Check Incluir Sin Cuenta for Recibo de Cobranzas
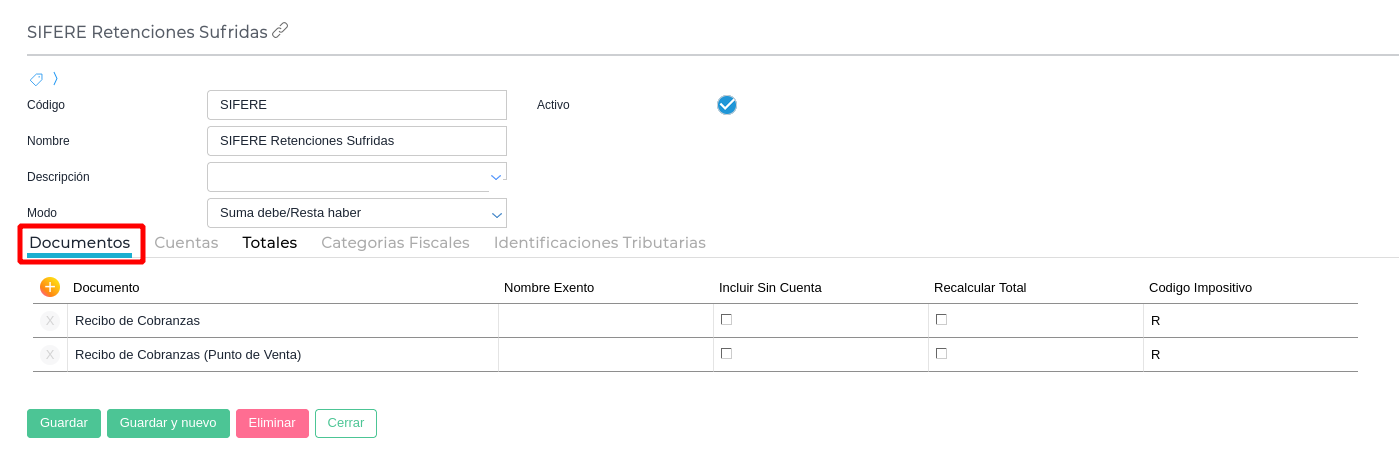This screenshot has height=466, width=1399. point(726,320)
